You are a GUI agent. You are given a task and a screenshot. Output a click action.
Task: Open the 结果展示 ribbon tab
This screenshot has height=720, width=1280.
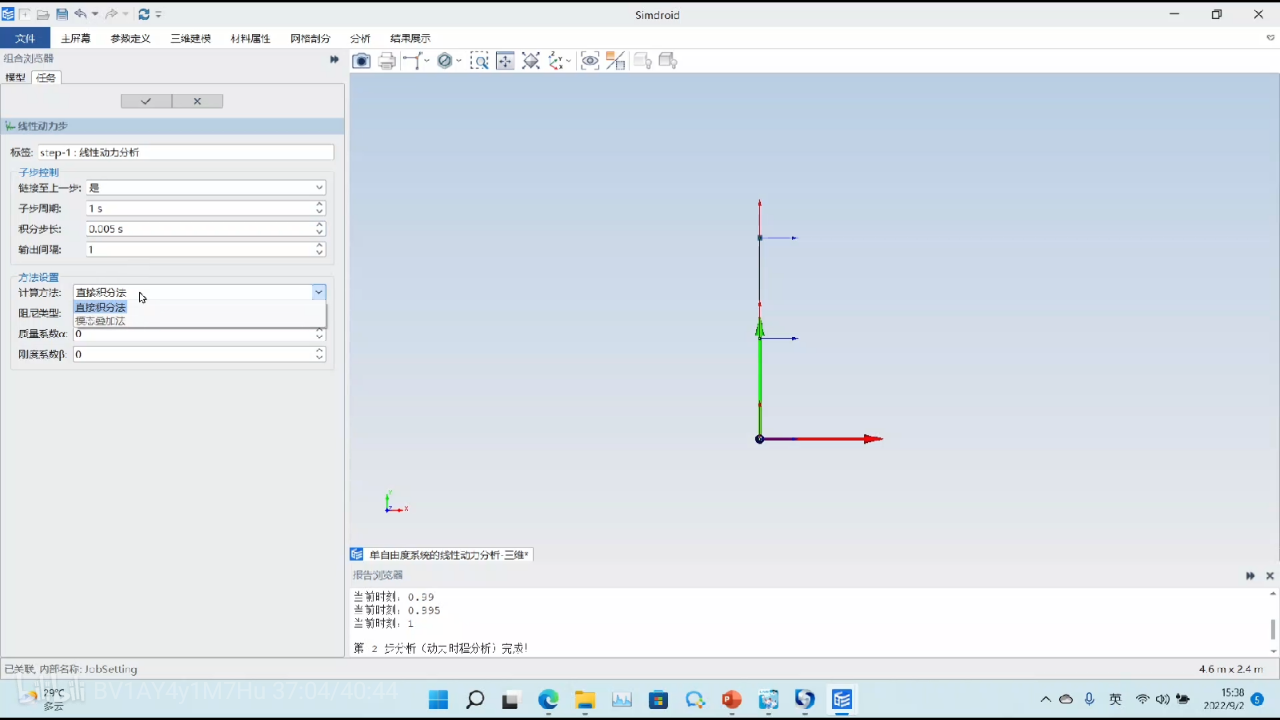tap(410, 38)
